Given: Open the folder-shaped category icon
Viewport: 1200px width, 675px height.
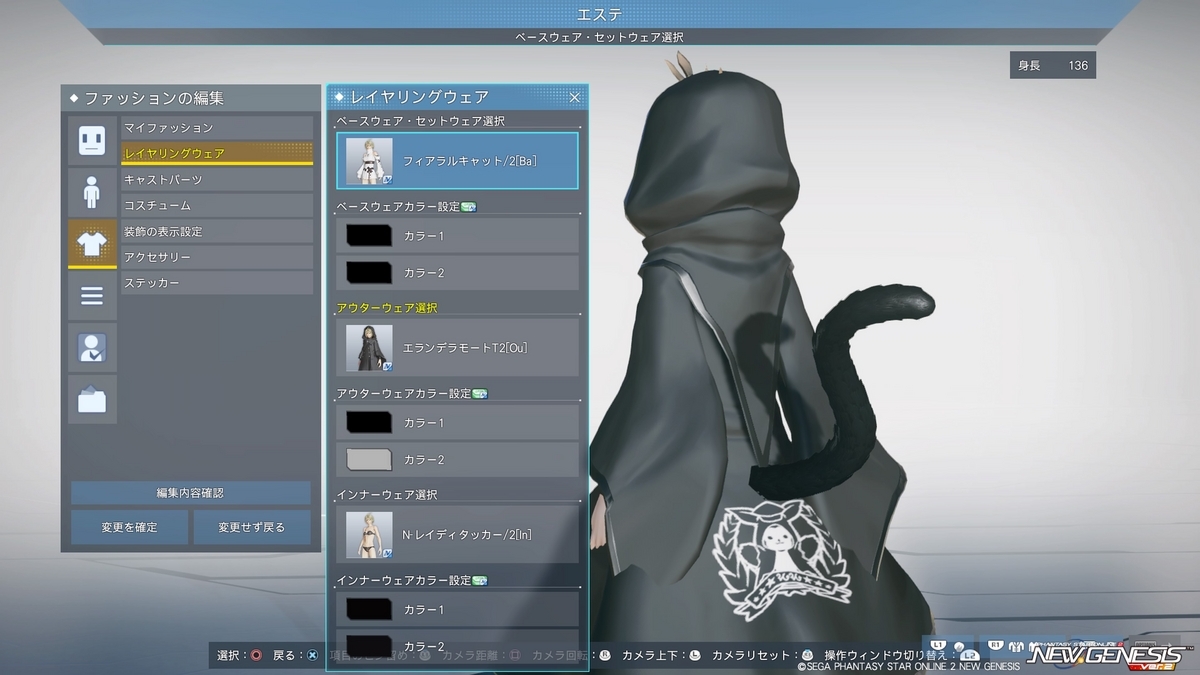Looking at the screenshot, I should point(92,399).
